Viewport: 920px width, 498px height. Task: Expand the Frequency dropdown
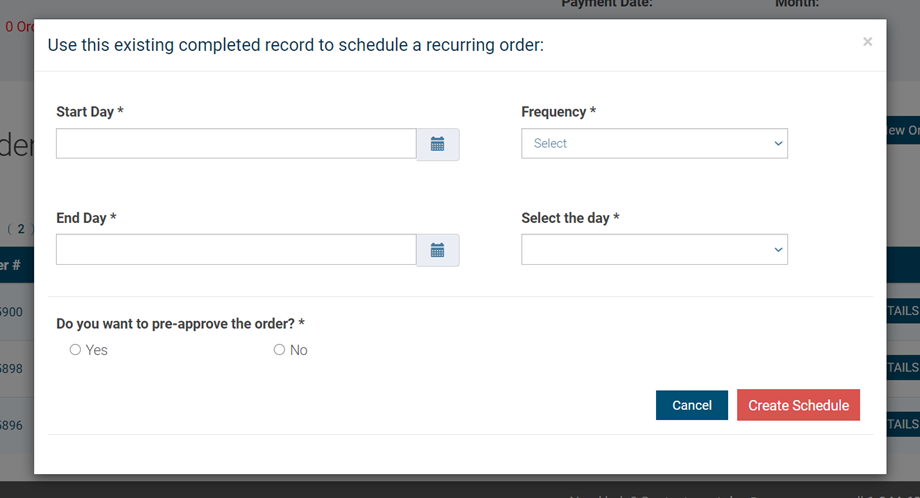pos(654,144)
